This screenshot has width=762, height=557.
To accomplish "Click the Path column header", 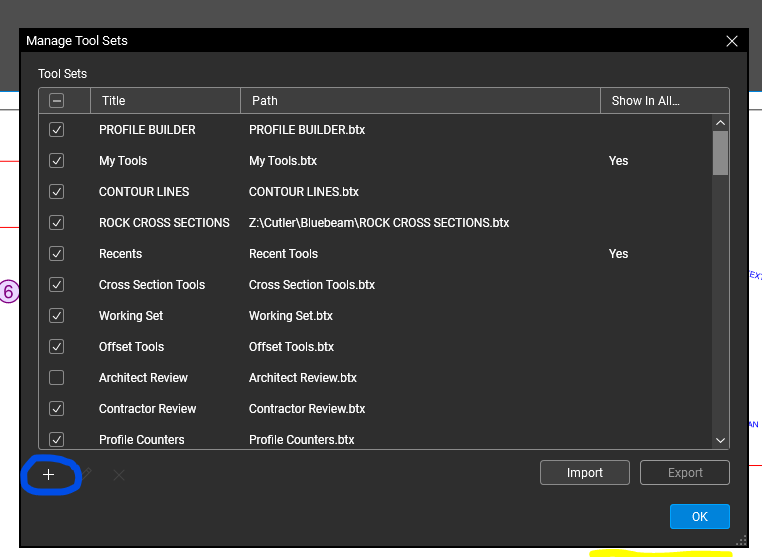I will point(420,101).
